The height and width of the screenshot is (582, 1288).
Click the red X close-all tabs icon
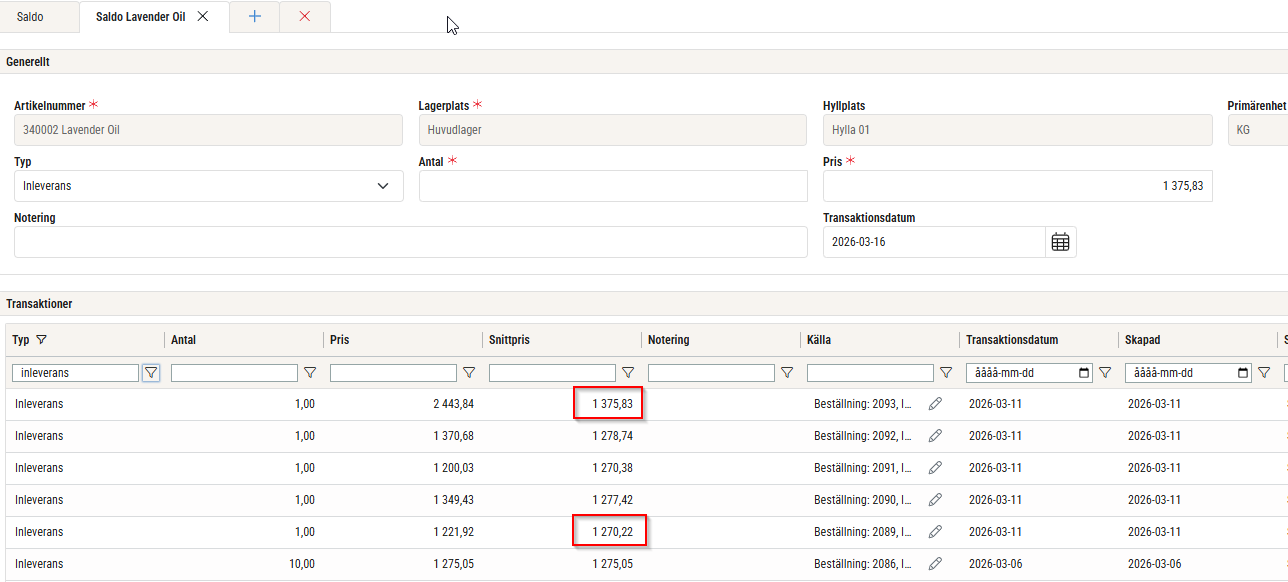[x=305, y=16]
